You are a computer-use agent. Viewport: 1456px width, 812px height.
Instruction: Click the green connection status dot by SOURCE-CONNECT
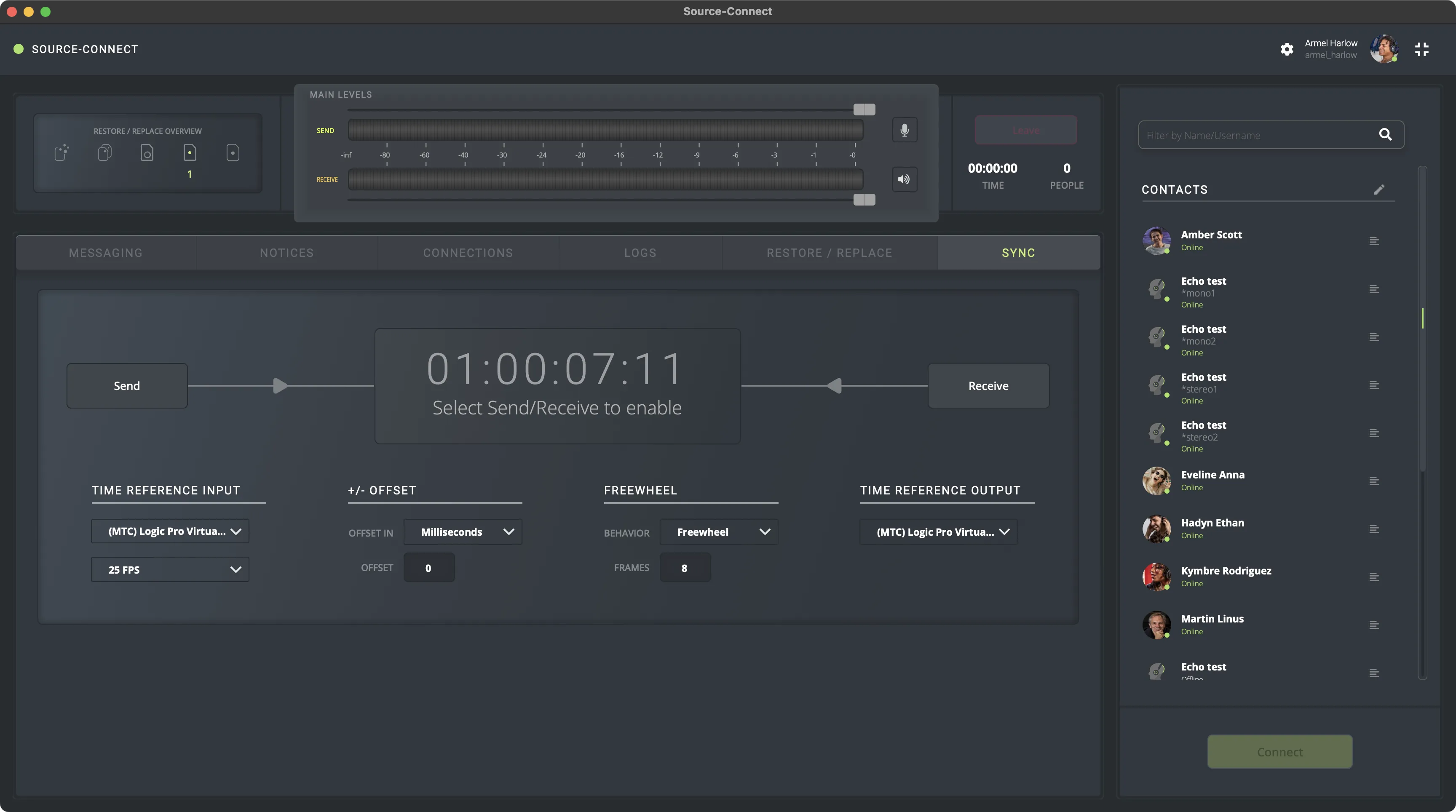click(x=19, y=49)
